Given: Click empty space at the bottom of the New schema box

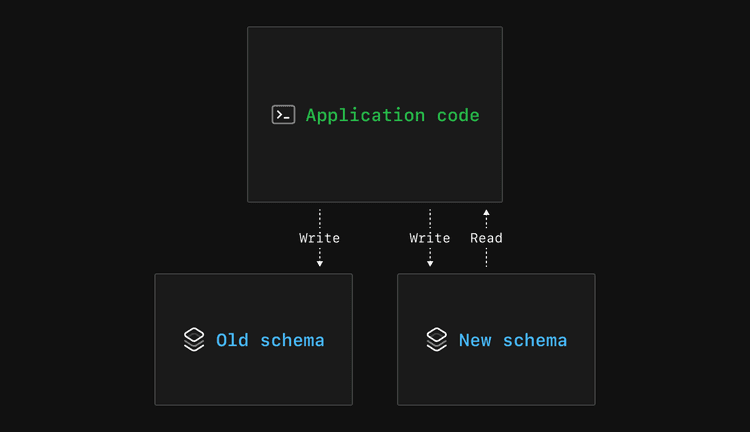Looking at the screenshot, I should pos(496,385).
